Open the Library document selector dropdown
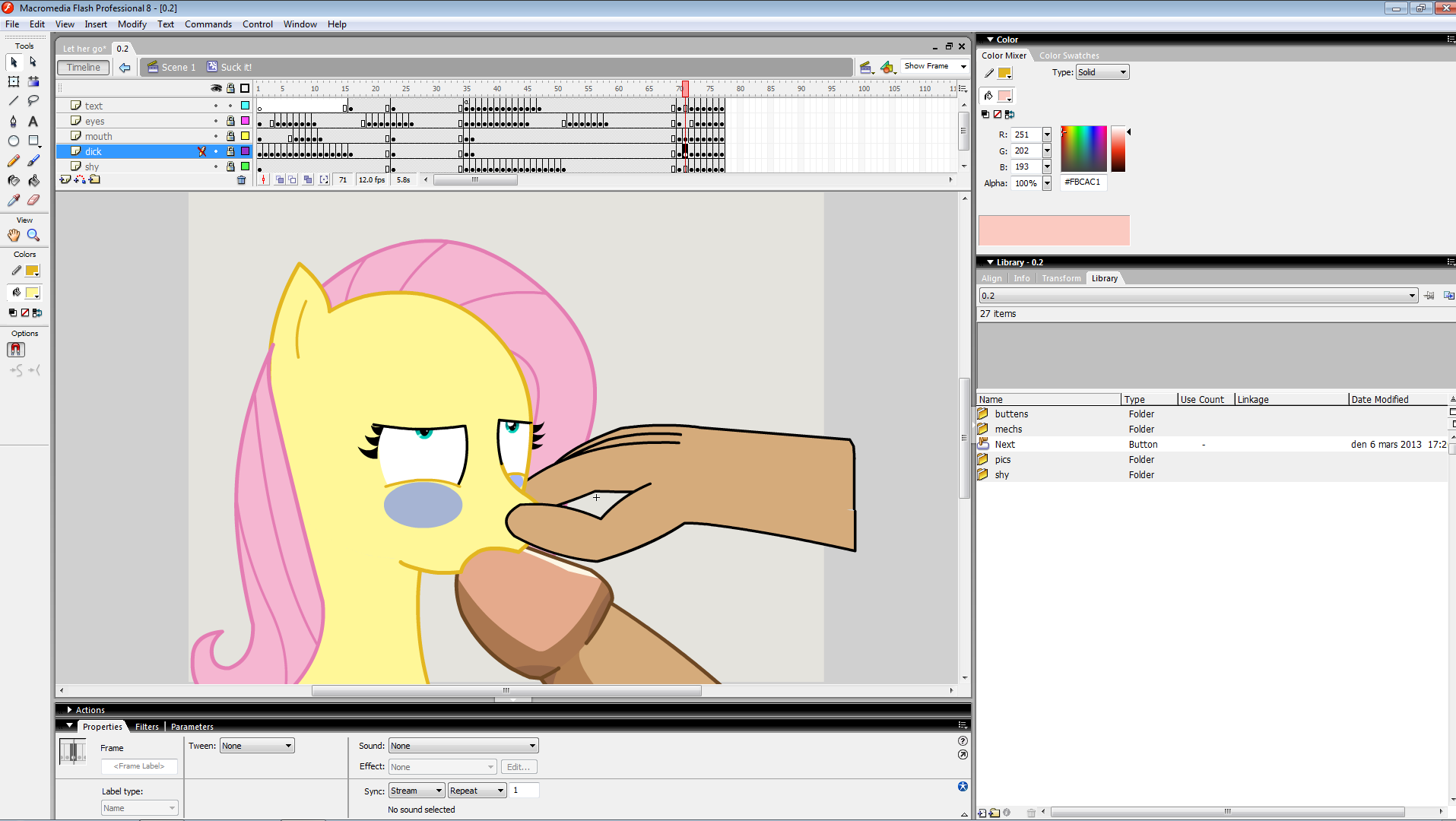 coord(1198,296)
